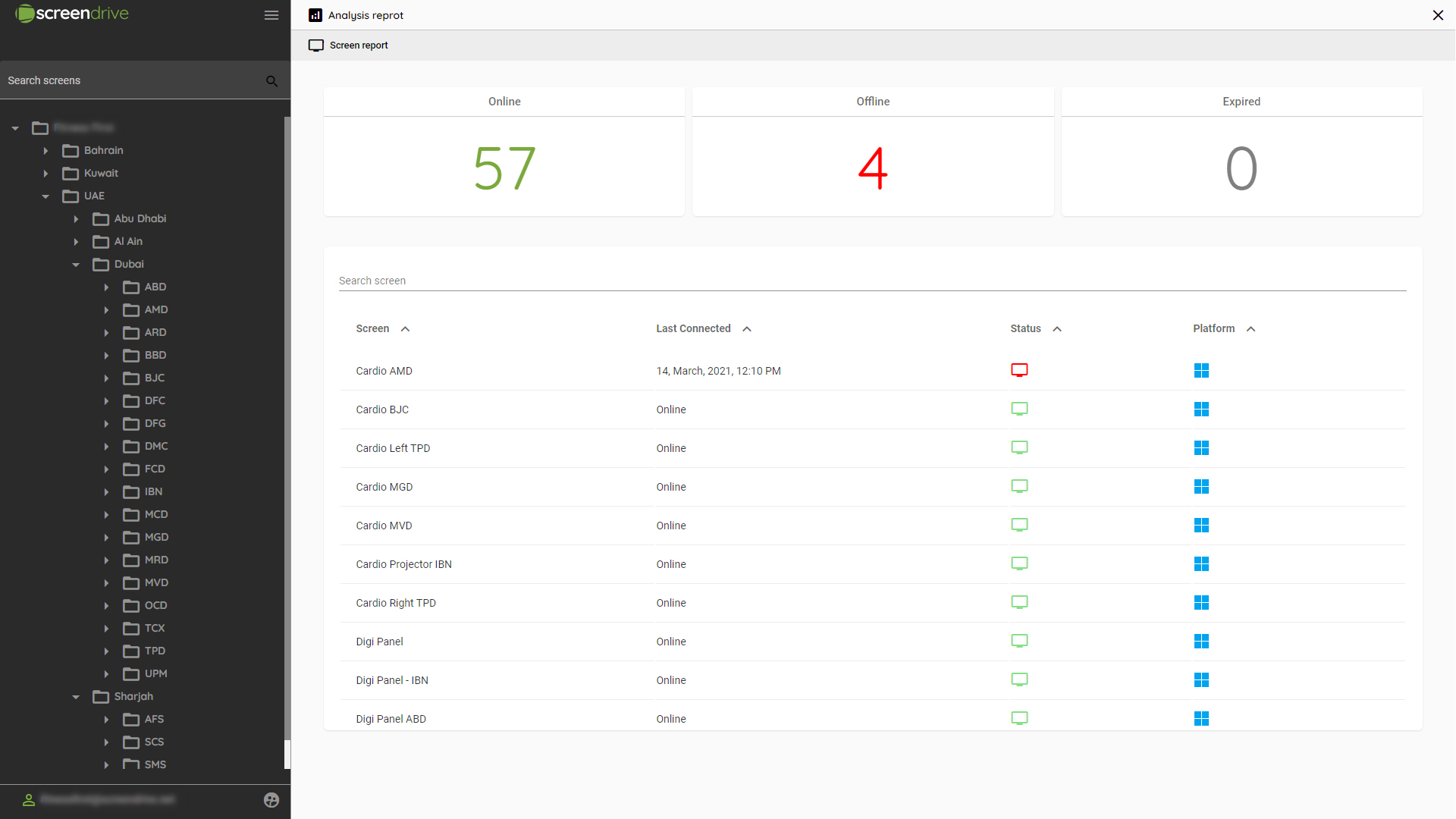Click the Offline count card
This screenshot has width=1456, height=819.
(873, 152)
